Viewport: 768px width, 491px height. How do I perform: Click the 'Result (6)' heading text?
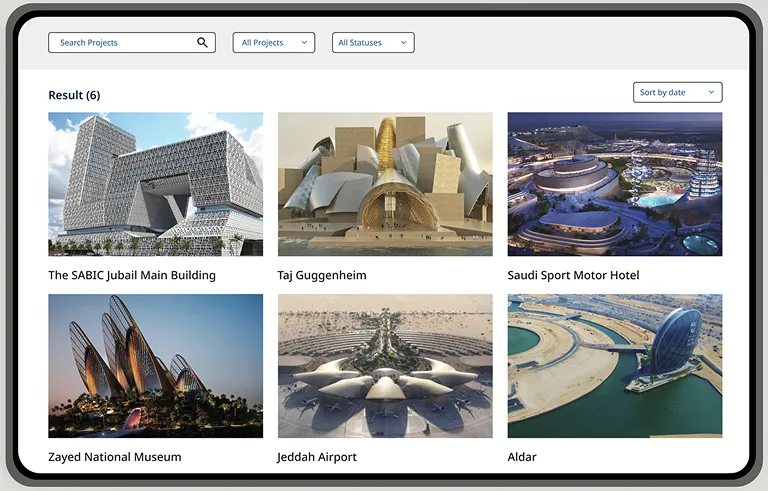(x=74, y=95)
